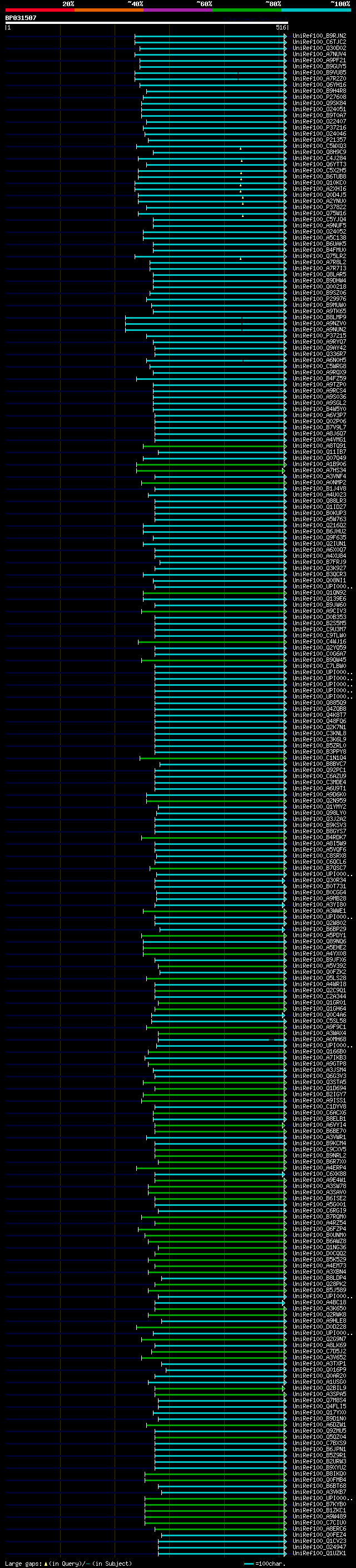Click the UniRef100_O22407 entry
Screen dimensions: 356x1568
(319, 121)
